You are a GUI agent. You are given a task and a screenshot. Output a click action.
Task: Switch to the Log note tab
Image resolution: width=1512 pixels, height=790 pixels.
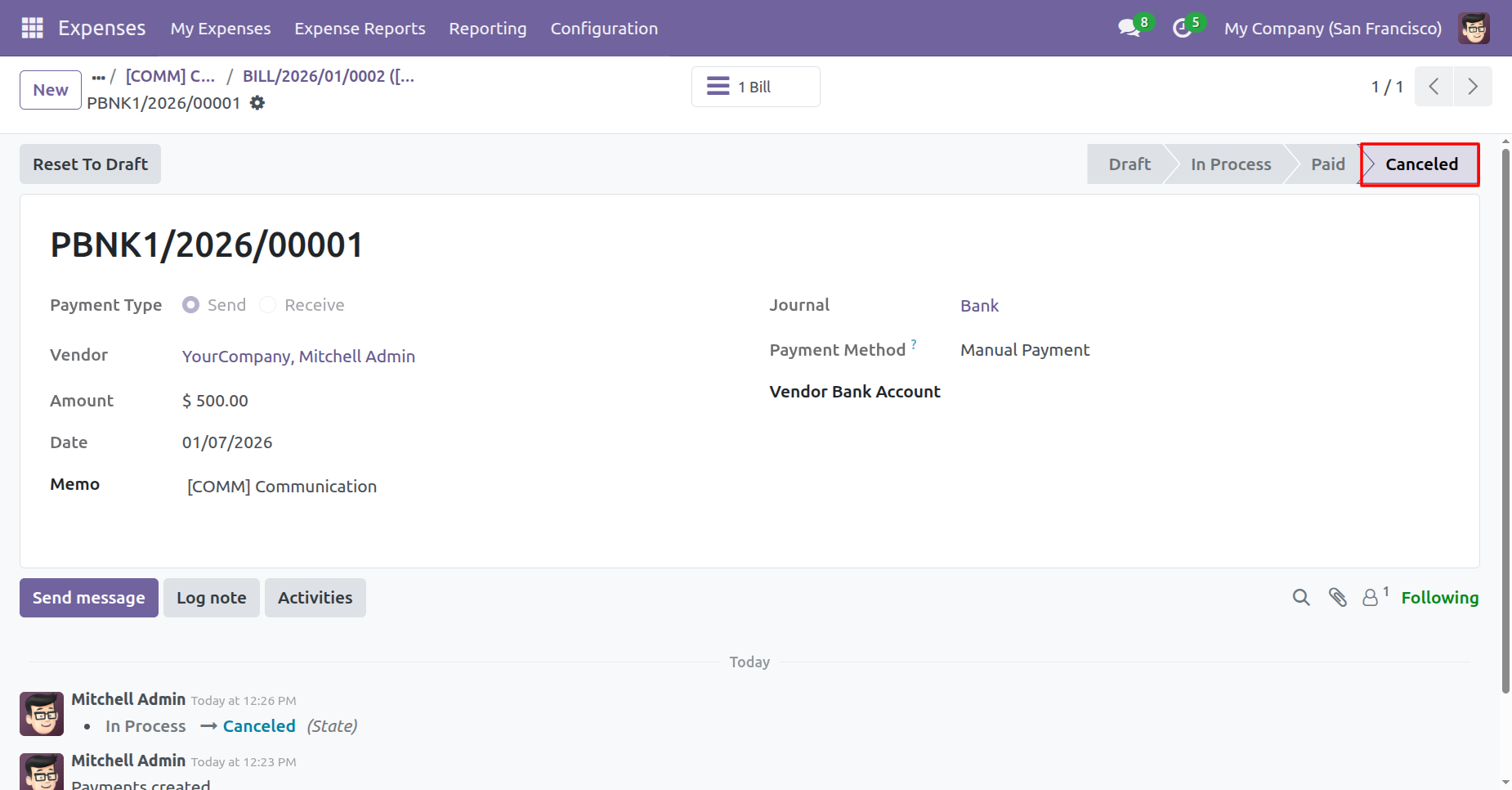[x=212, y=598]
